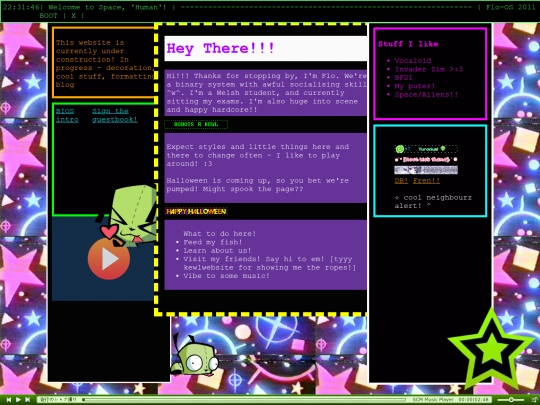Click the GIR dog peeking at bottom
Image resolution: width=540 pixels, height=405 pixels.
pyautogui.click(x=195, y=356)
